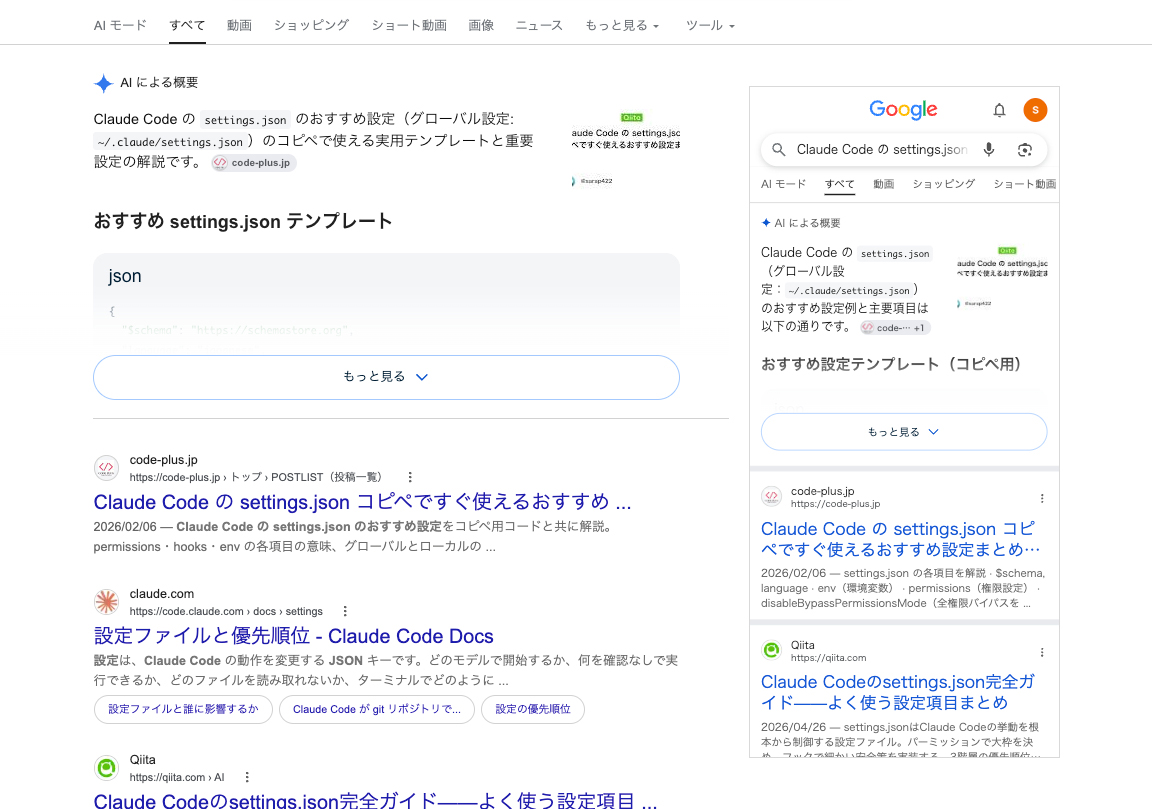Open Google Lens camera search icon

pos(1025,150)
